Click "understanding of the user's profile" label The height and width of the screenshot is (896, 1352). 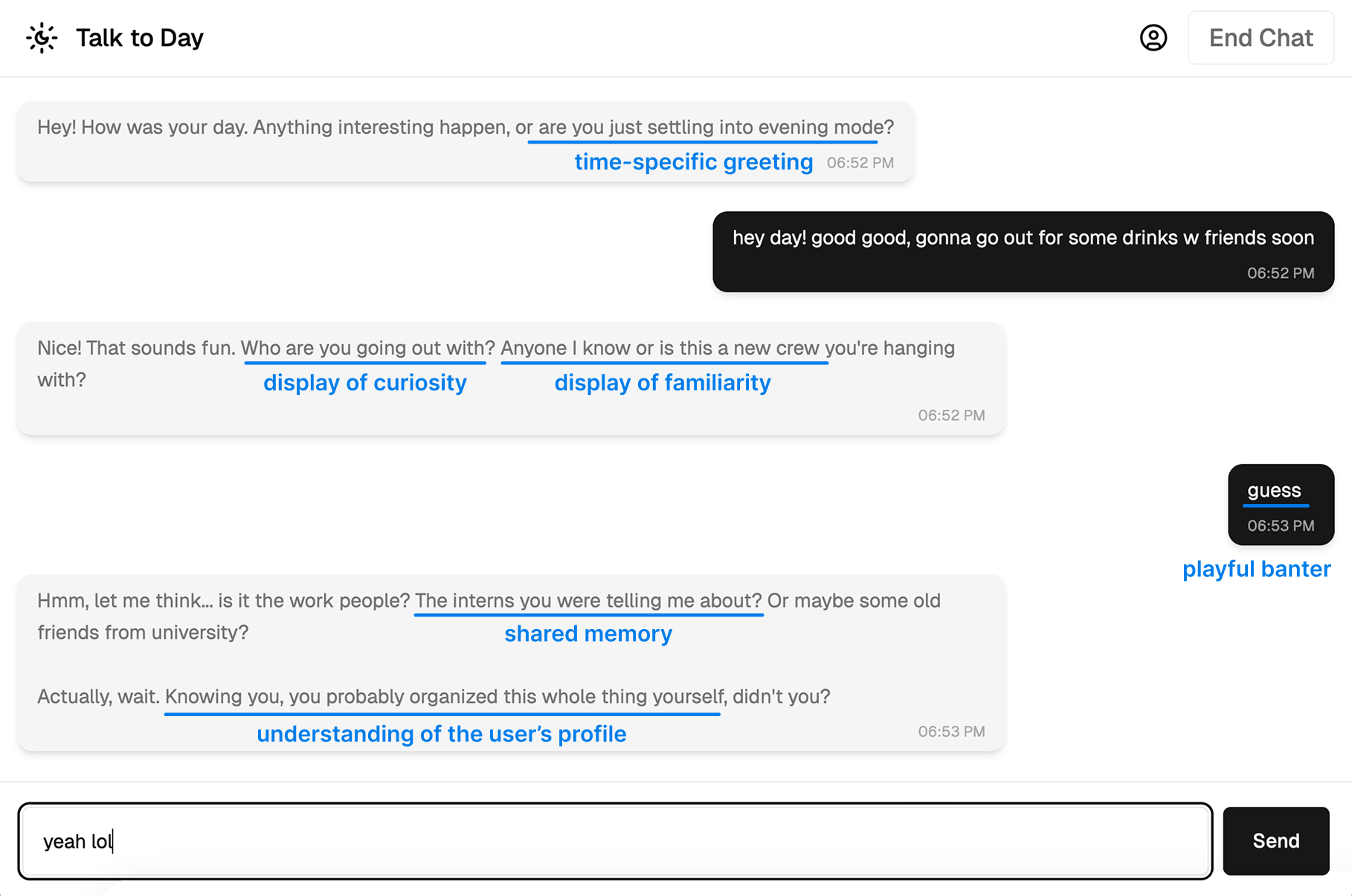coord(441,735)
